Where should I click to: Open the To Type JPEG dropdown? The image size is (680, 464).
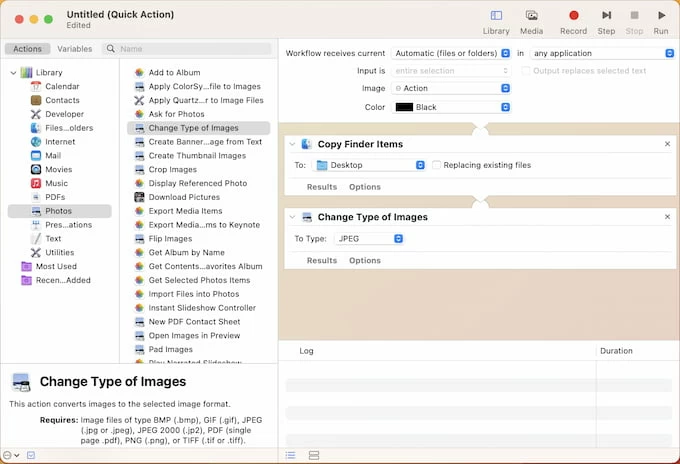[369, 239]
